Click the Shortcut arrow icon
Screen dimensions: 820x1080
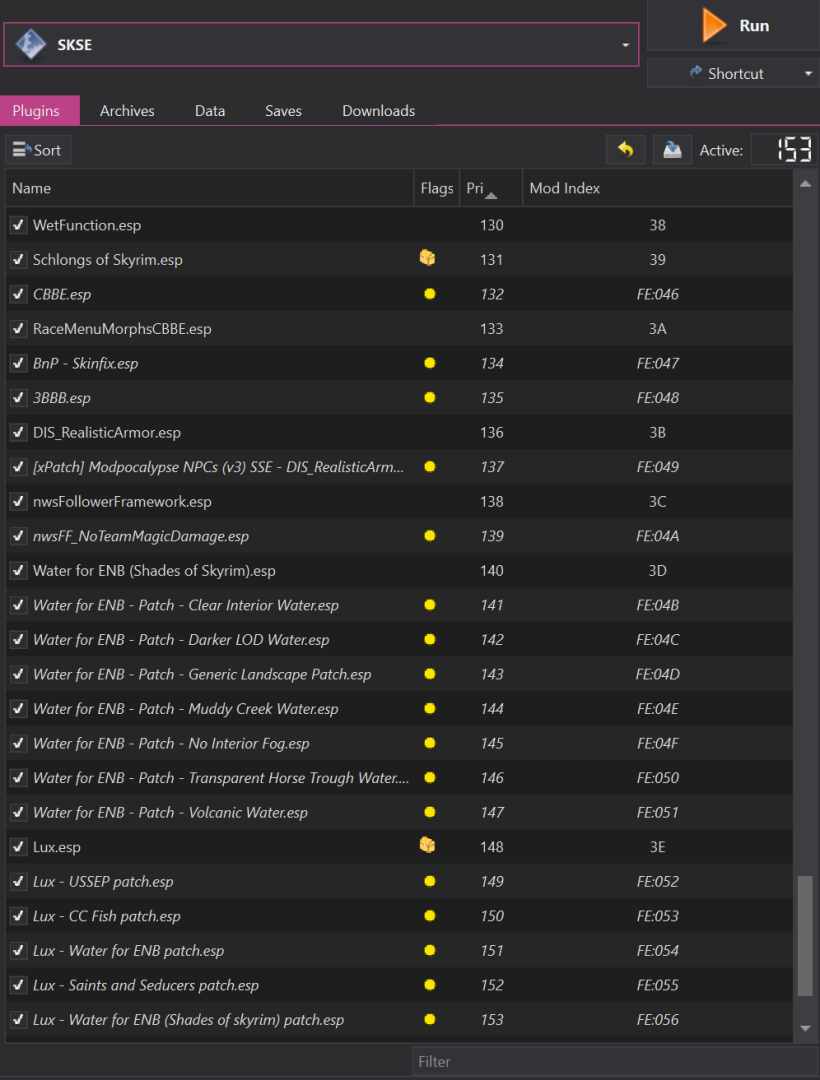[x=696, y=72]
